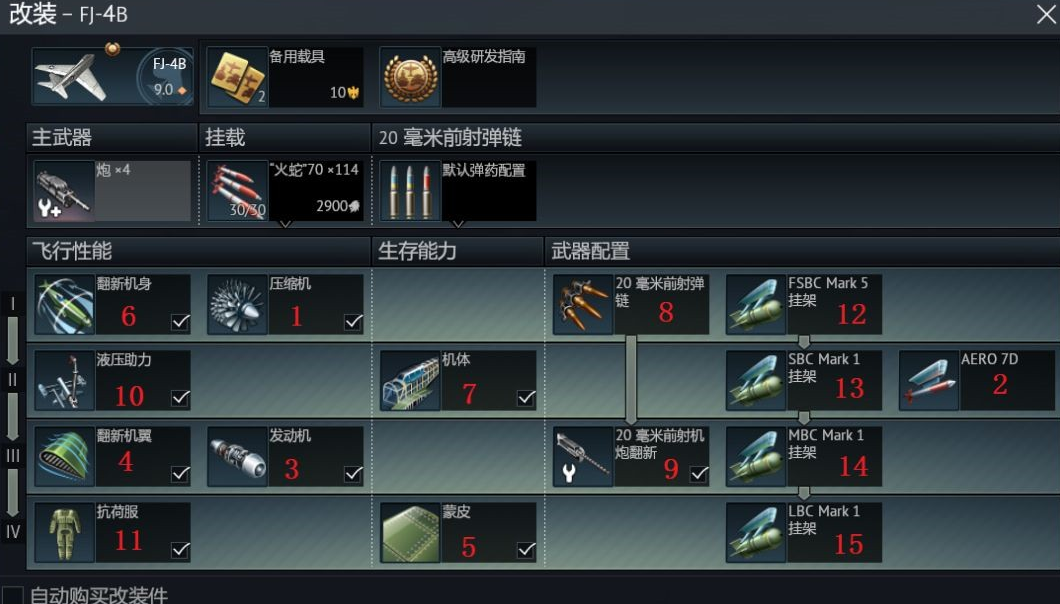Expand the 默认弹药配置 ammo belt dropdown

(x=458, y=224)
